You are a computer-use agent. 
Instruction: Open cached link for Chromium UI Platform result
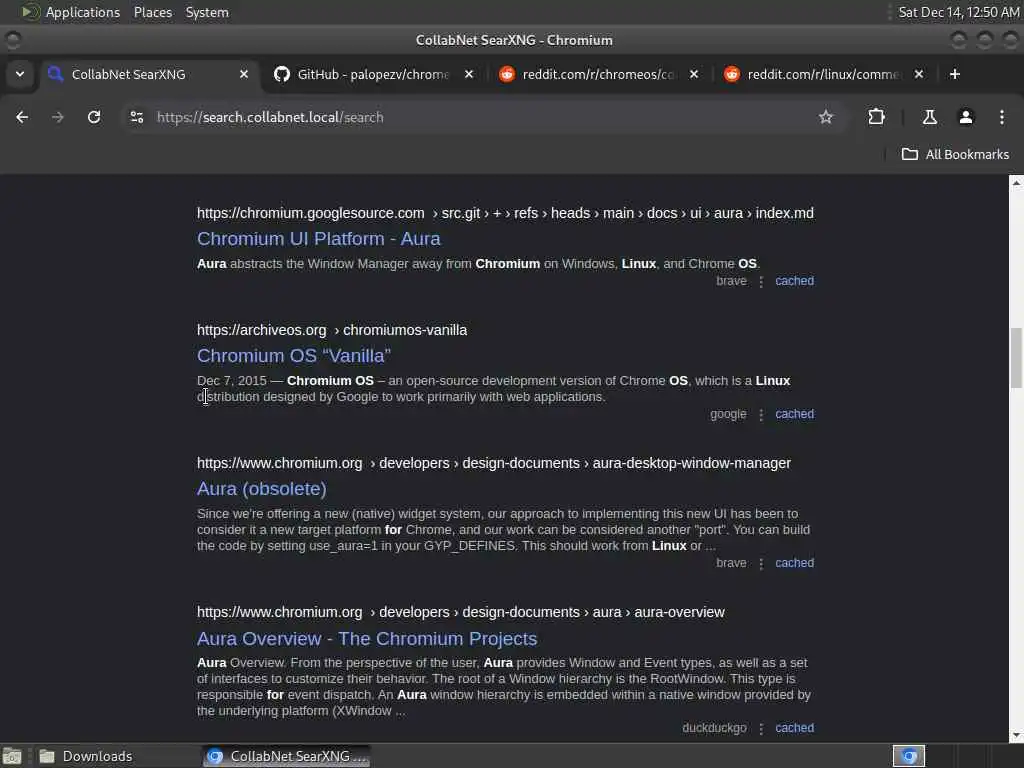pos(794,281)
